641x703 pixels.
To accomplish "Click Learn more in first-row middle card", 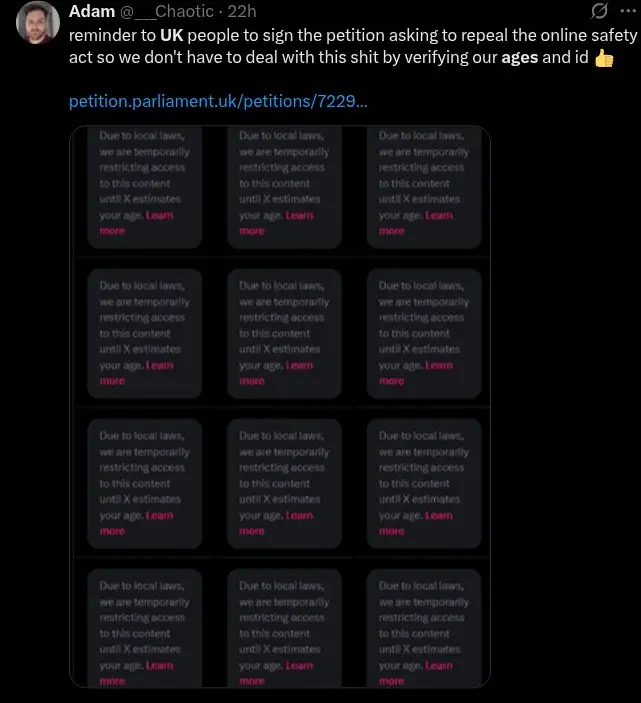I will tap(300, 215).
